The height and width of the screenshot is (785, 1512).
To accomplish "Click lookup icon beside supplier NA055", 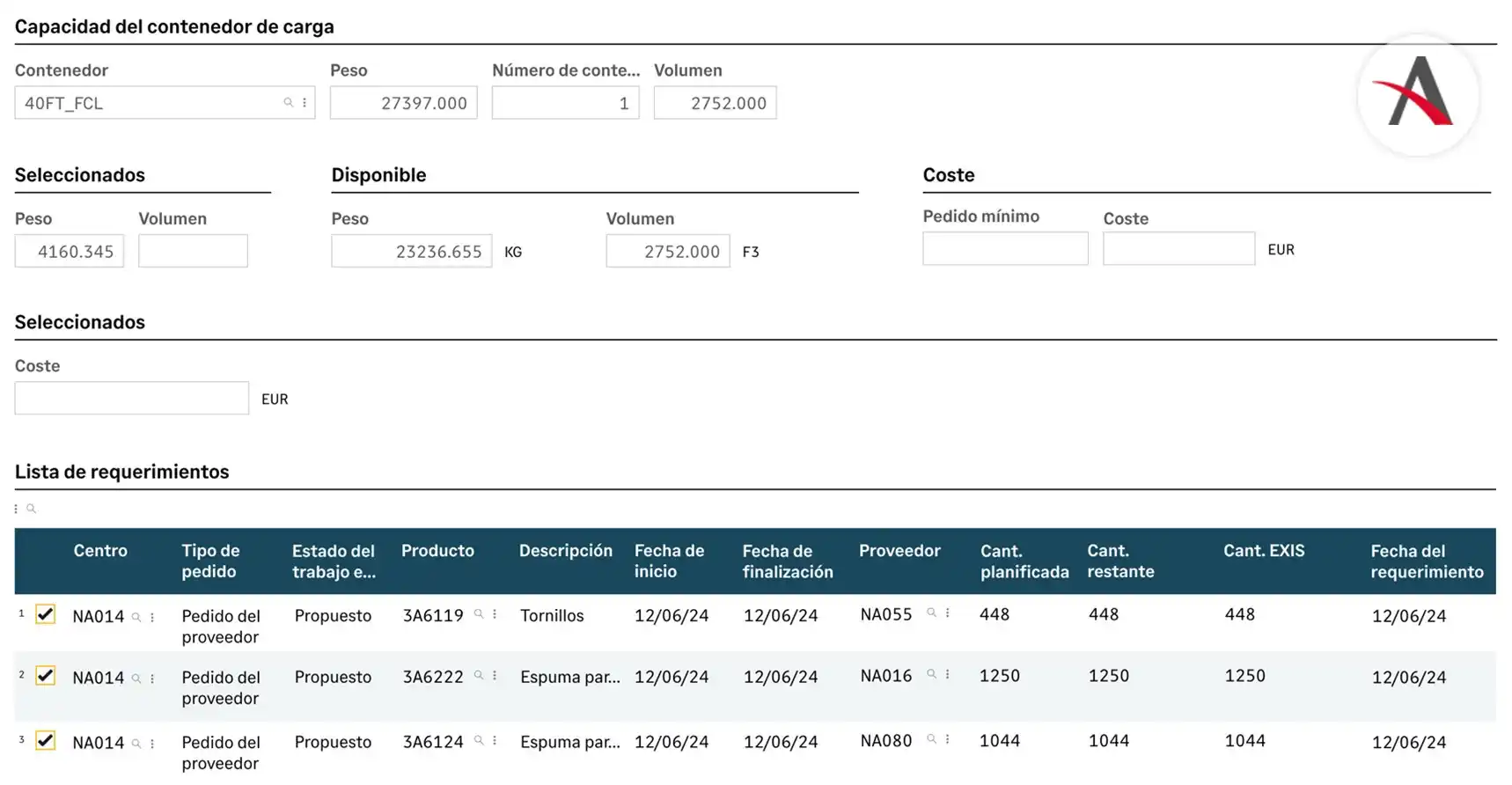I will [931, 613].
